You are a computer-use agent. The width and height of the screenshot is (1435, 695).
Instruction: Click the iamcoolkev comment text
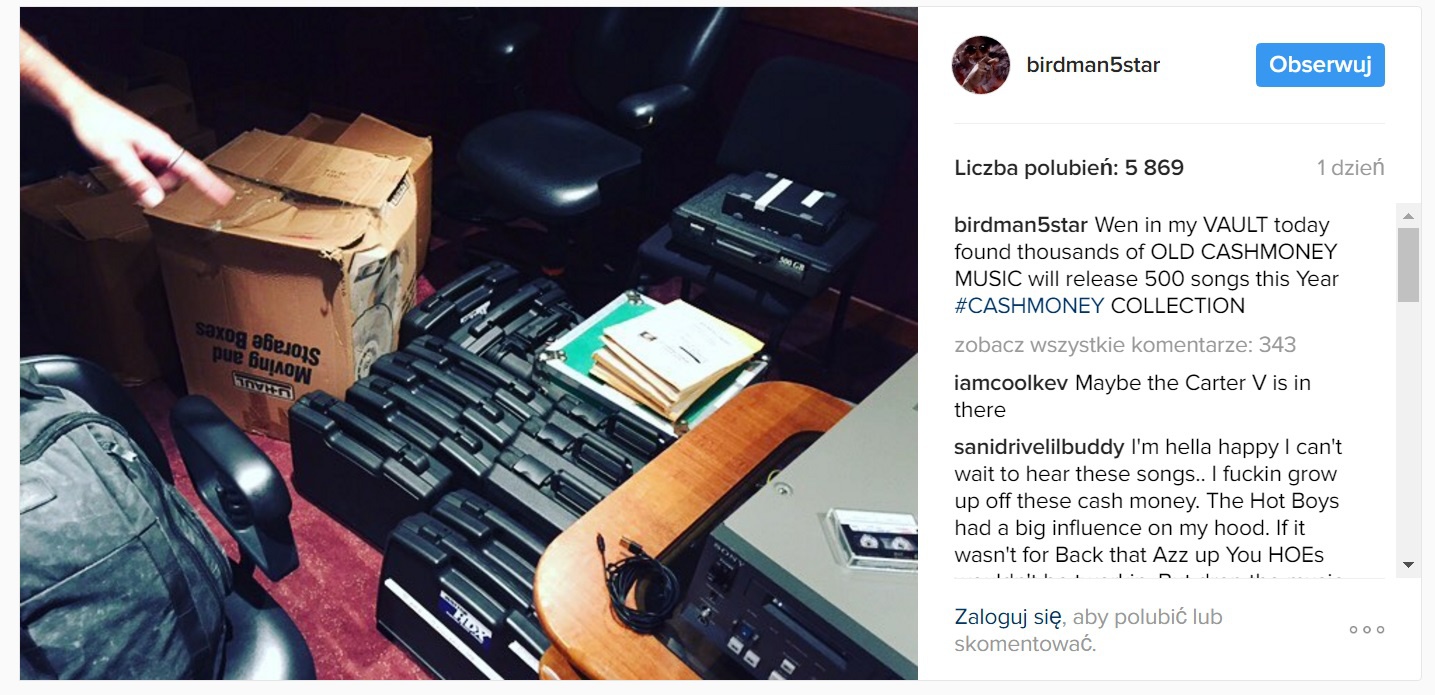1133,396
